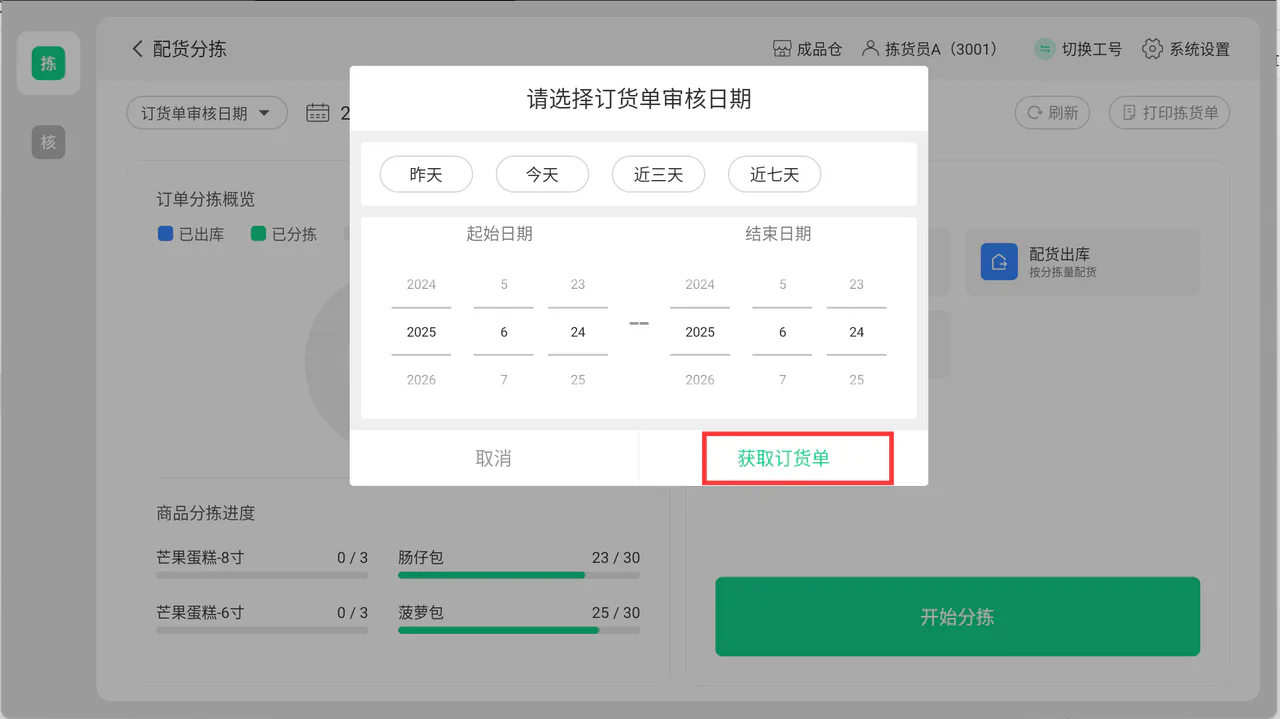Pick month 5 in 起始日期 column
The width and height of the screenshot is (1280, 719).
[x=504, y=284]
